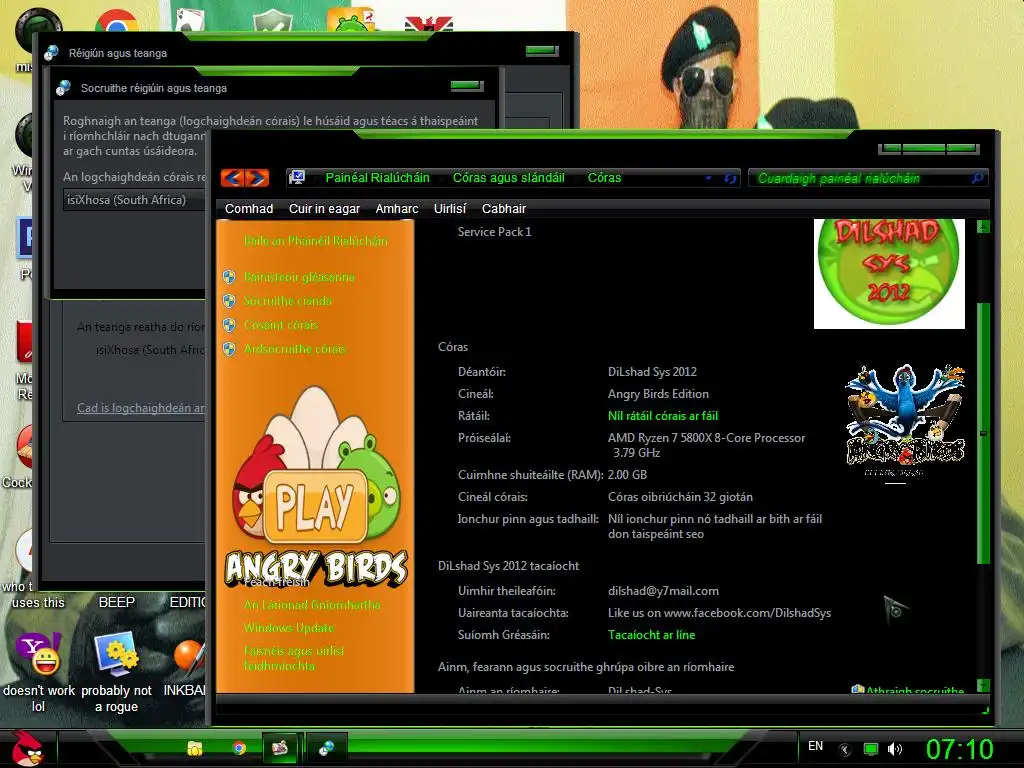1024x768 pixels.
Task: Open the folder icon on the taskbar
Action: click(x=195, y=748)
